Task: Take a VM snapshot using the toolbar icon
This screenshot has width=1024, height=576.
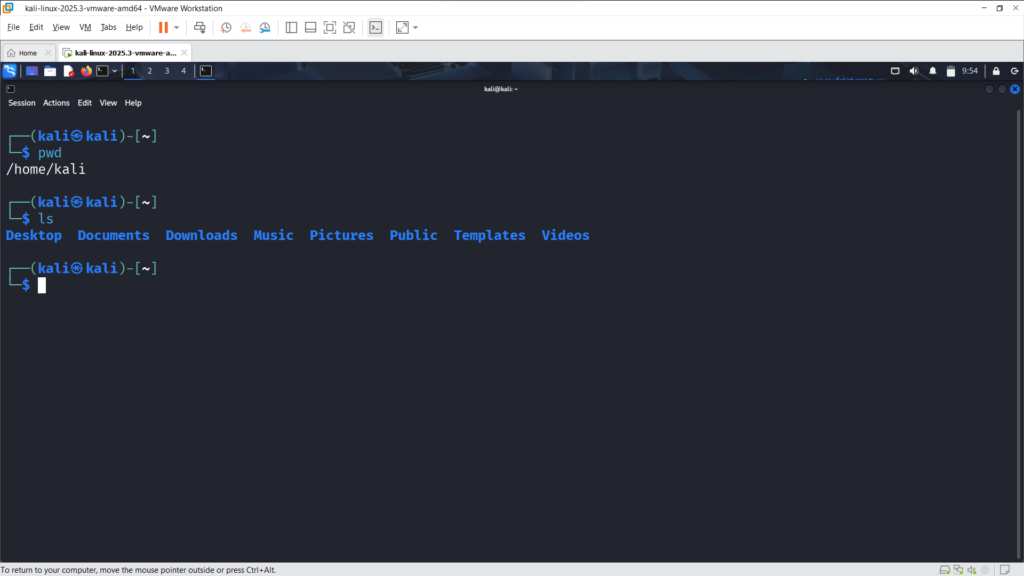Action: pyautogui.click(x=226, y=27)
